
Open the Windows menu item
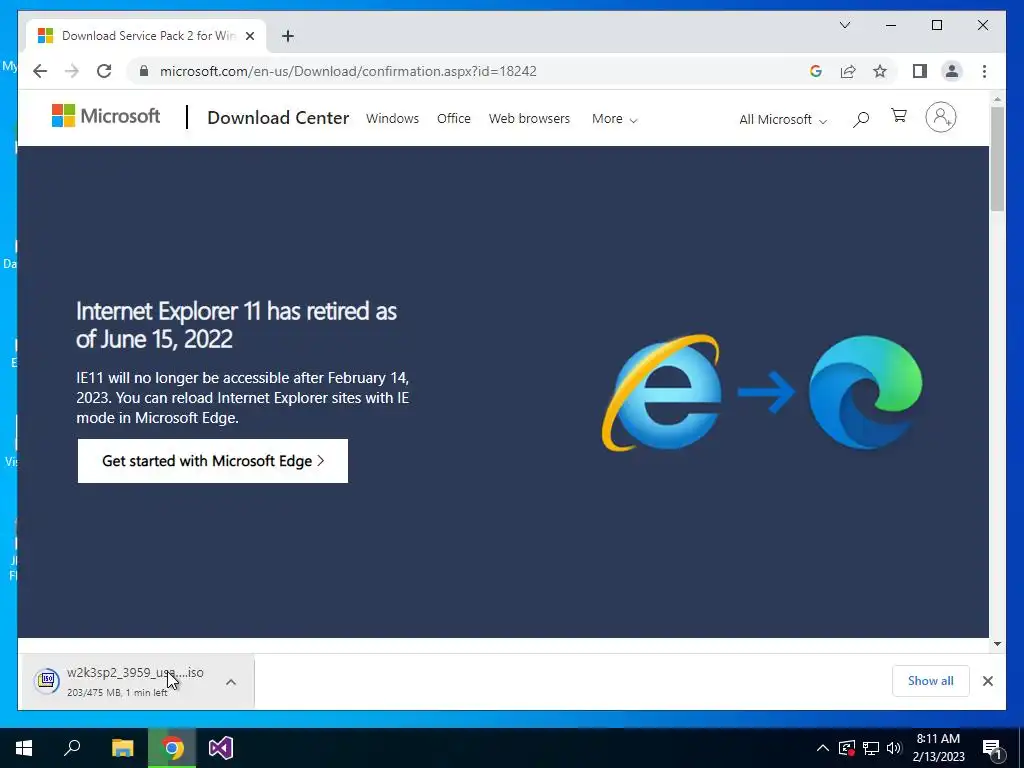(x=392, y=119)
